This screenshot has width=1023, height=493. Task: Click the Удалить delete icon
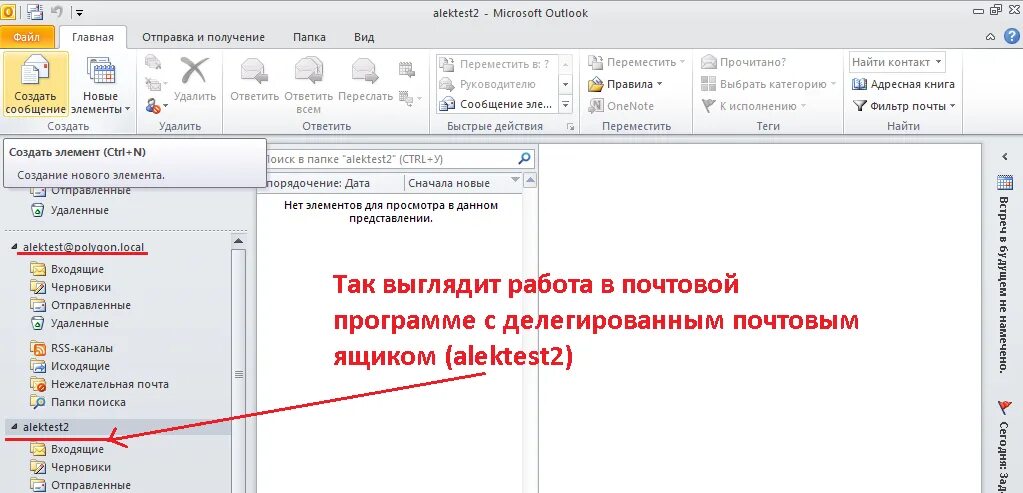tap(194, 80)
